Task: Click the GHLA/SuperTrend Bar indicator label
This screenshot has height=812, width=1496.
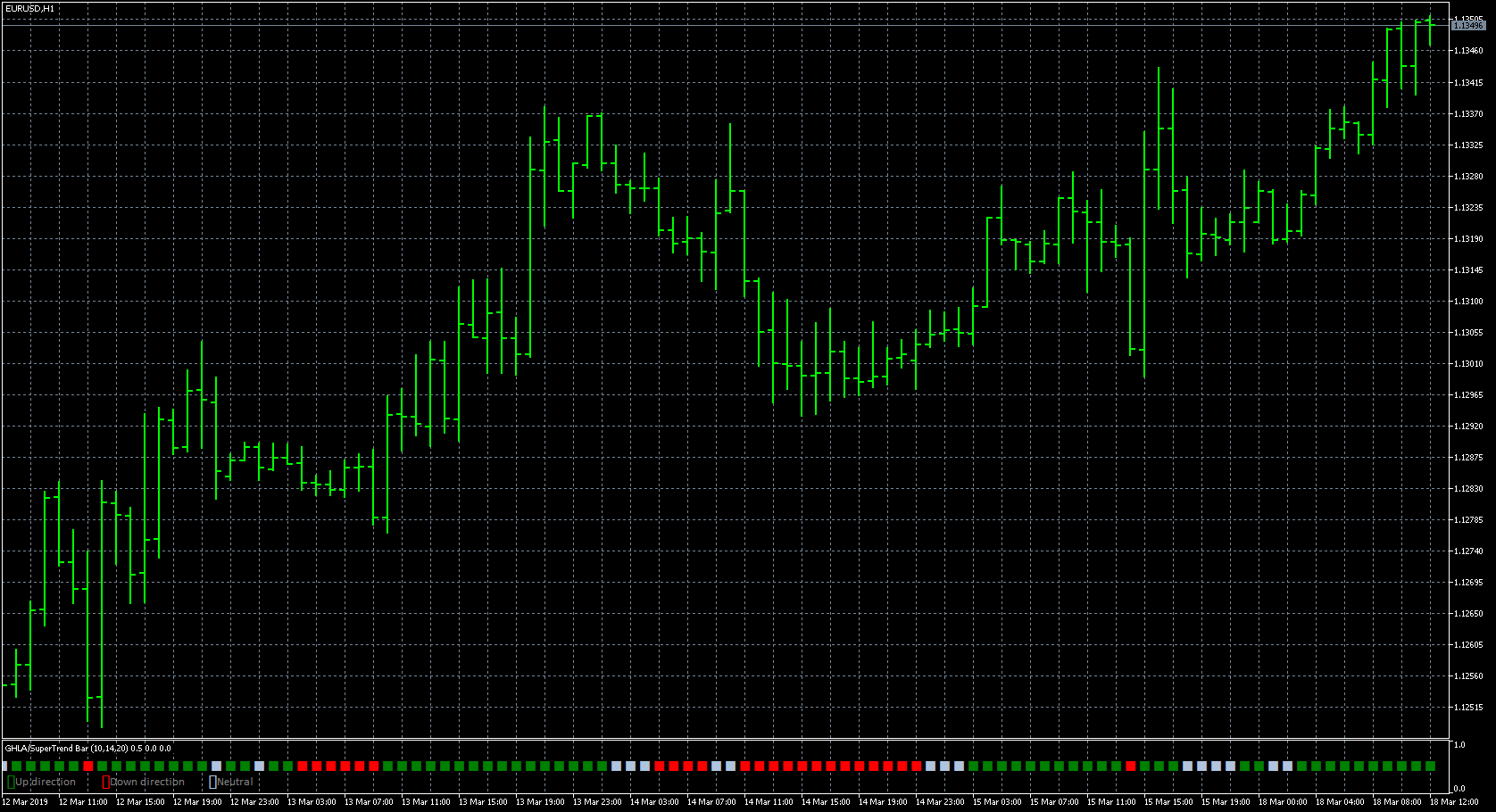Action: [x=87, y=748]
